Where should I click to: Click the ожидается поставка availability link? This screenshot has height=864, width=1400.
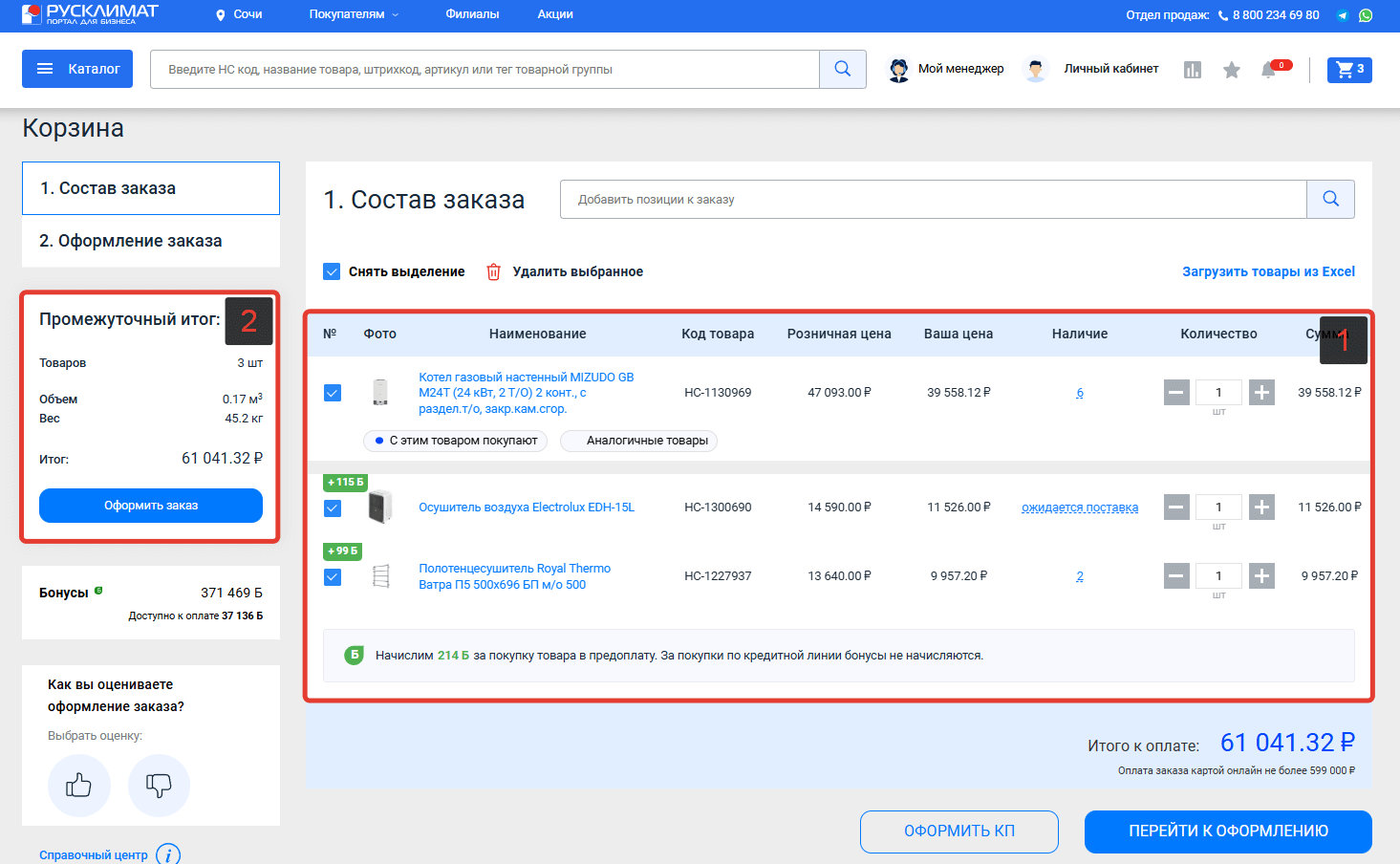(x=1080, y=508)
